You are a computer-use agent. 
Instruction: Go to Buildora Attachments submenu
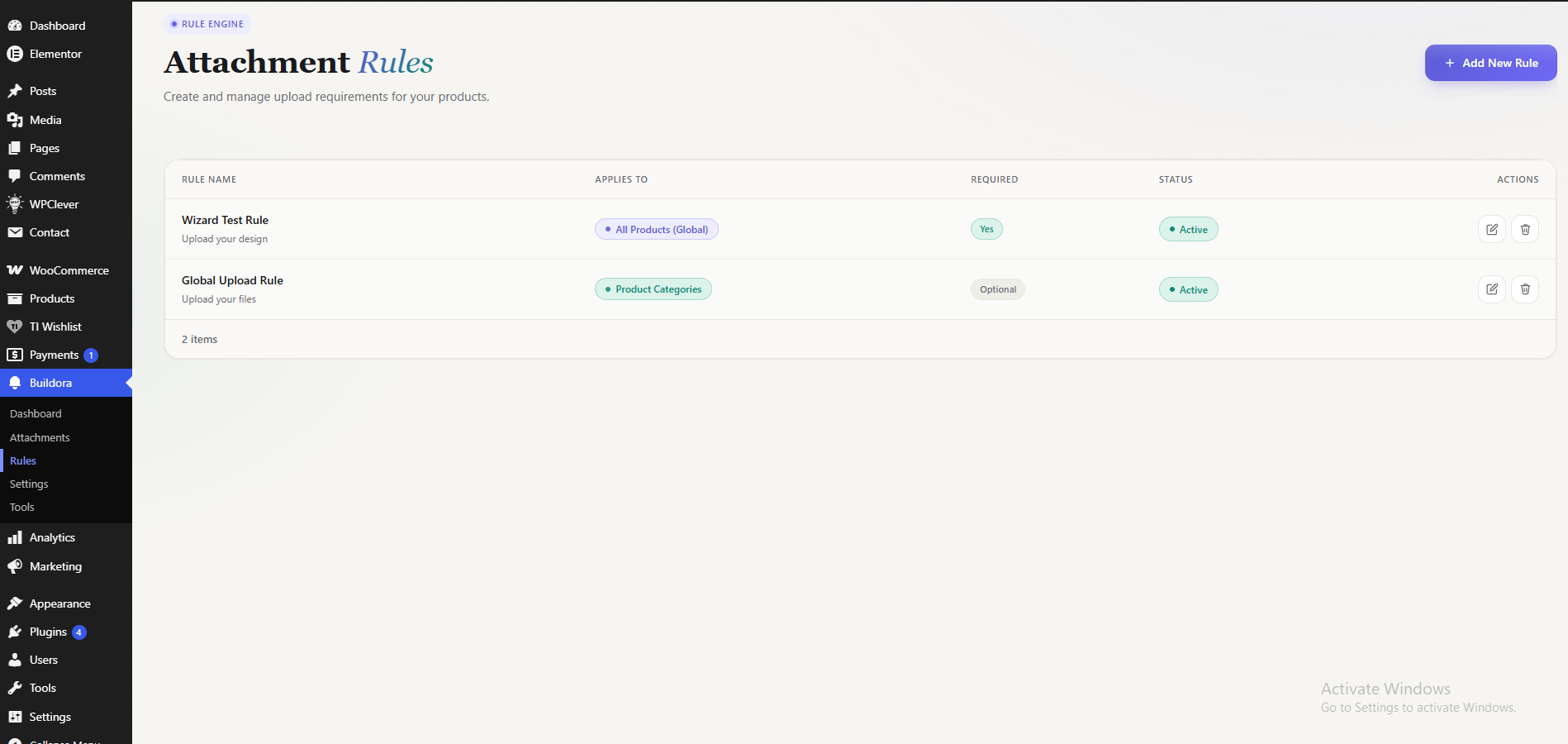tap(40, 437)
